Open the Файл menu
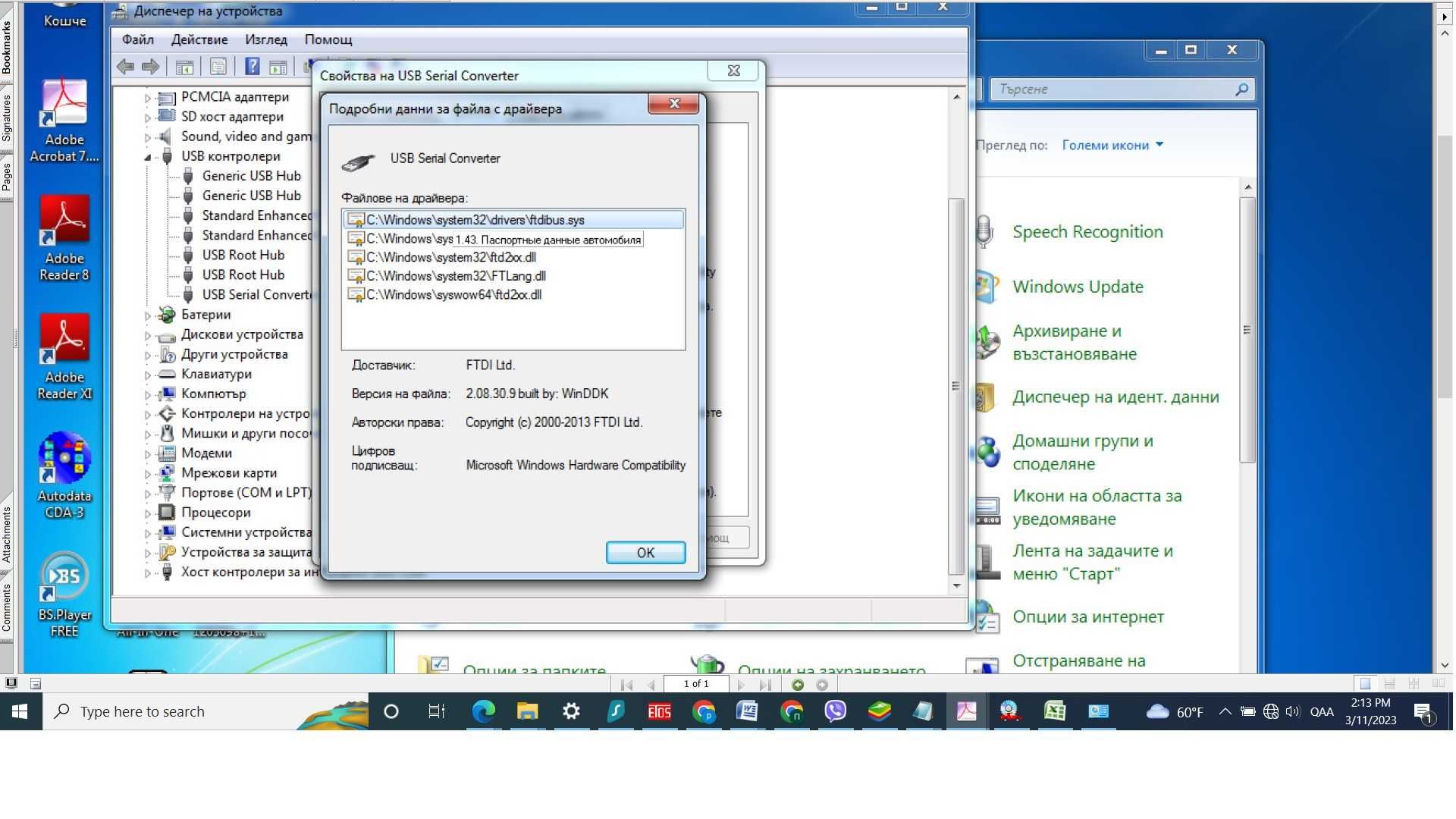The height and width of the screenshot is (819, 1456). (x=138, y=39)
